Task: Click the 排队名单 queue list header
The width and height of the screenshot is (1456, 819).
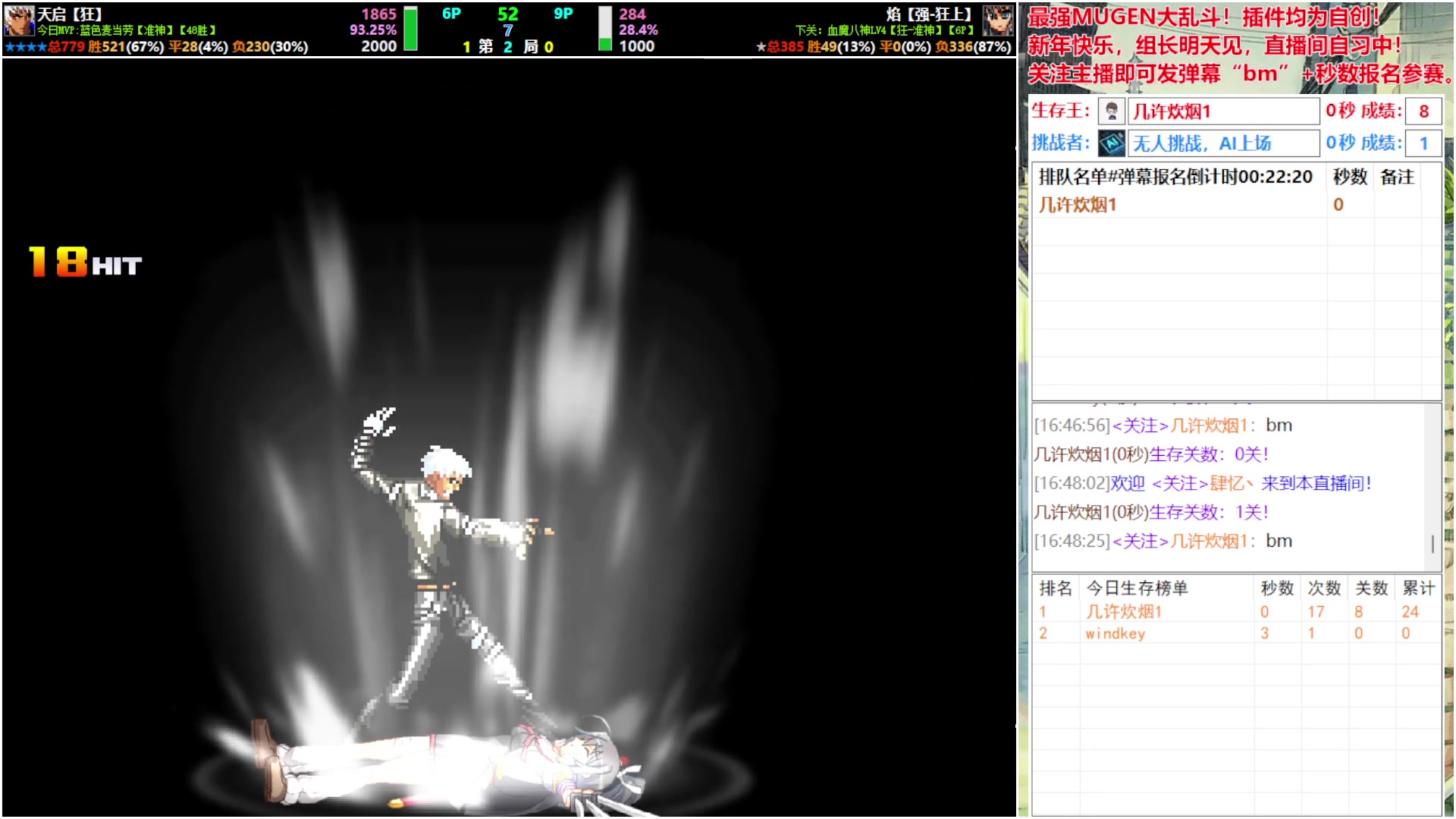Action: click(x=1175, y=177)
